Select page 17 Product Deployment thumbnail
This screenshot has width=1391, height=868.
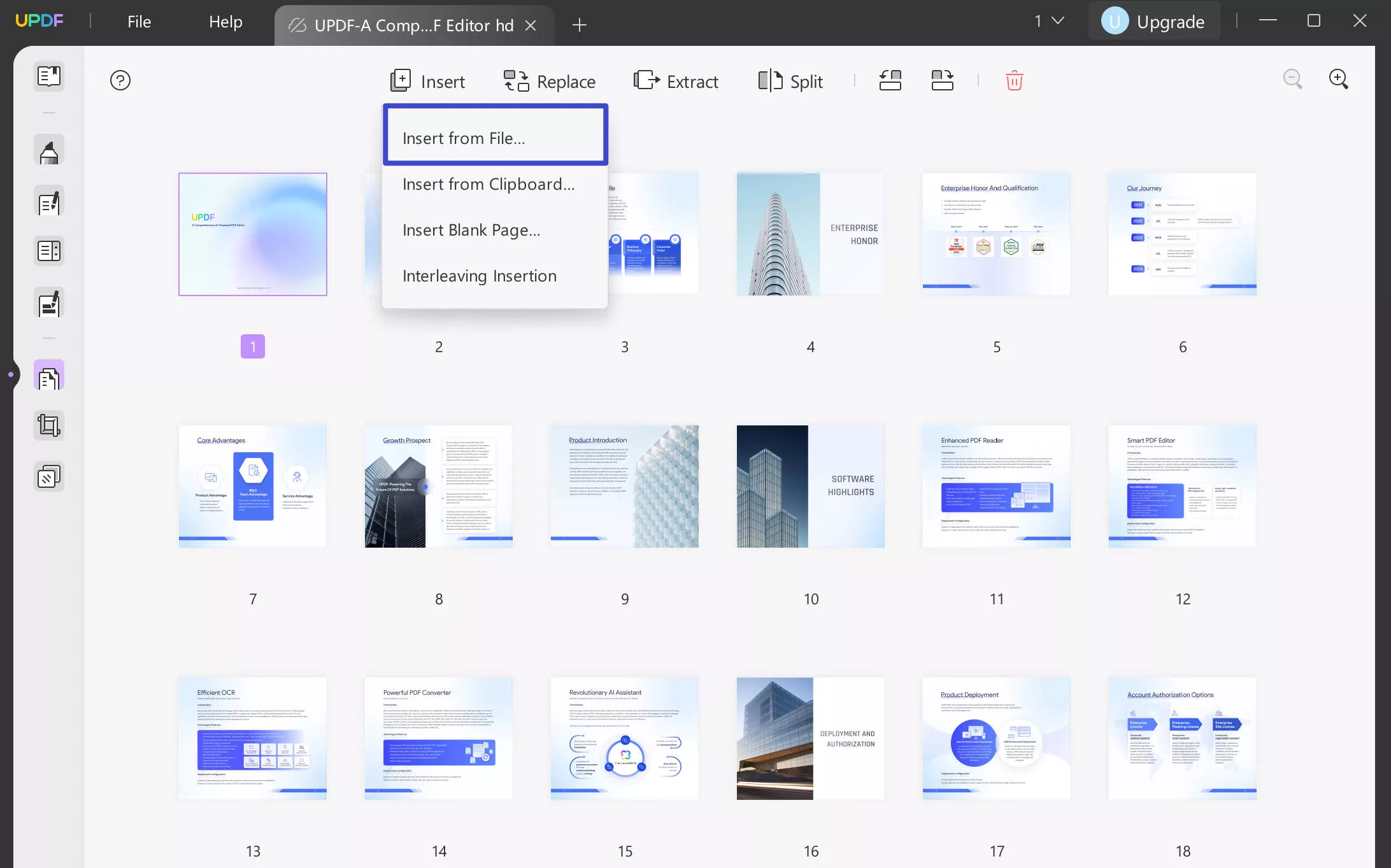tap(996, 738)
